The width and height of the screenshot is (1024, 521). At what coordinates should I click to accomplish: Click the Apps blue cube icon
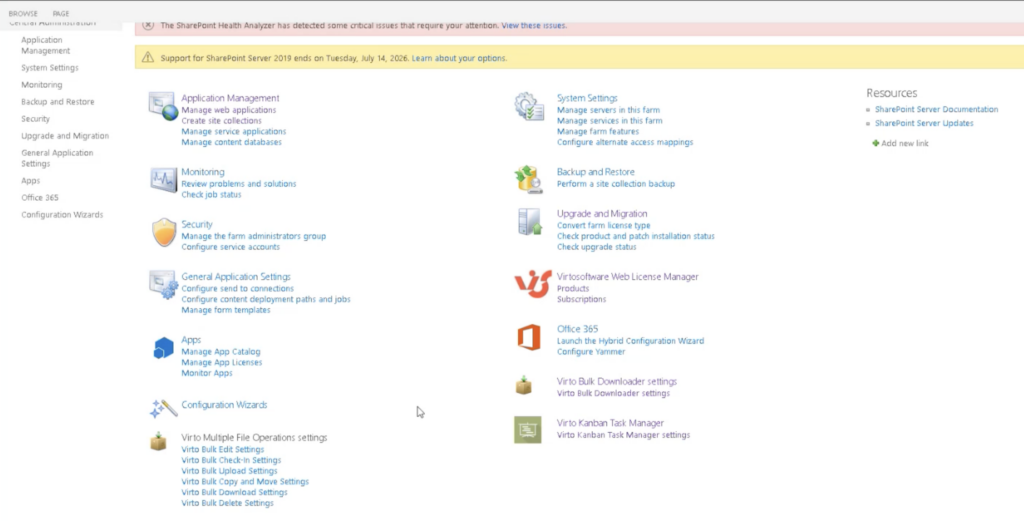163,348
